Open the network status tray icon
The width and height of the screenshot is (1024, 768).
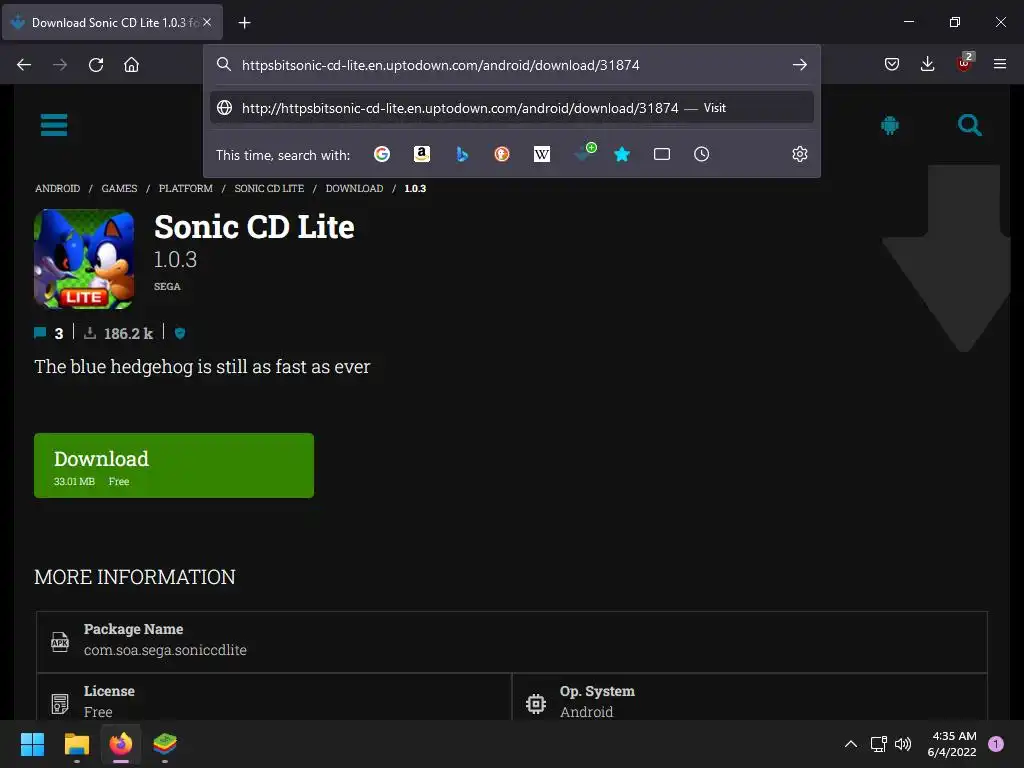click(x=878, y=744)
